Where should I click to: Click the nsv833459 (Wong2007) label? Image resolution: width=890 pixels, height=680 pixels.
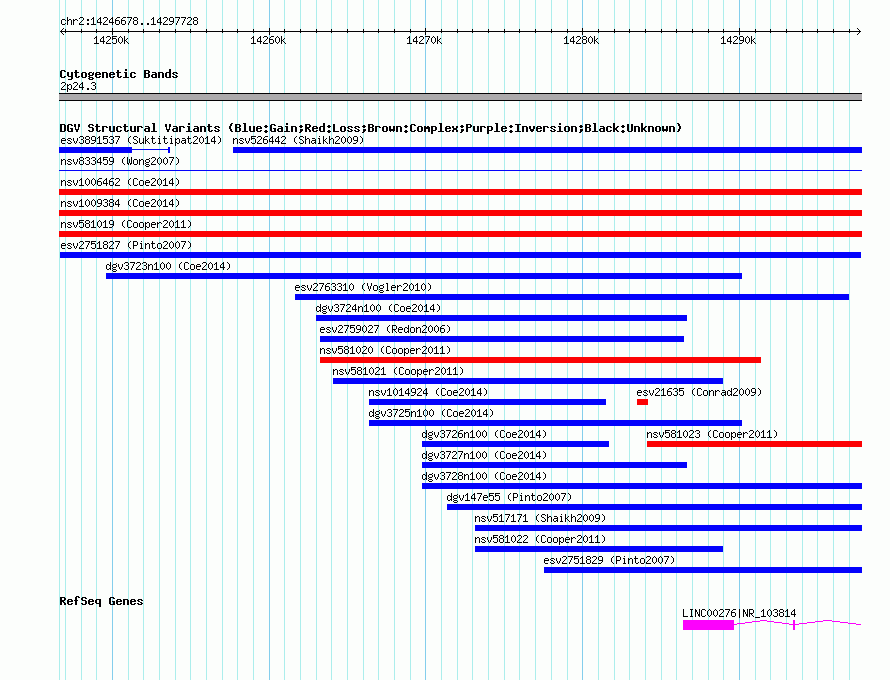pos(120,161)
